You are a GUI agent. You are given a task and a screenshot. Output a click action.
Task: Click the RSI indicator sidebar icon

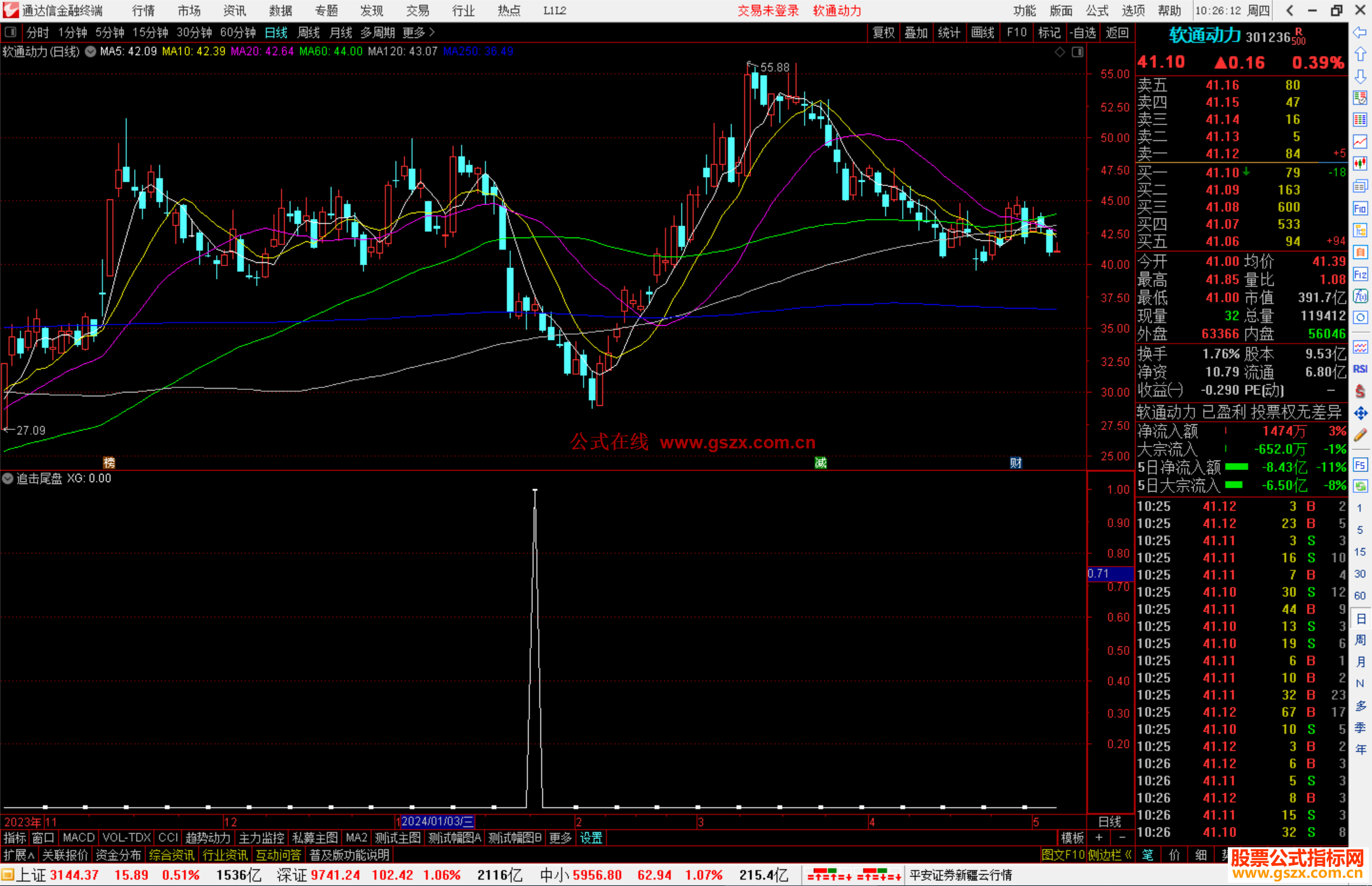tap(1360, 369)
